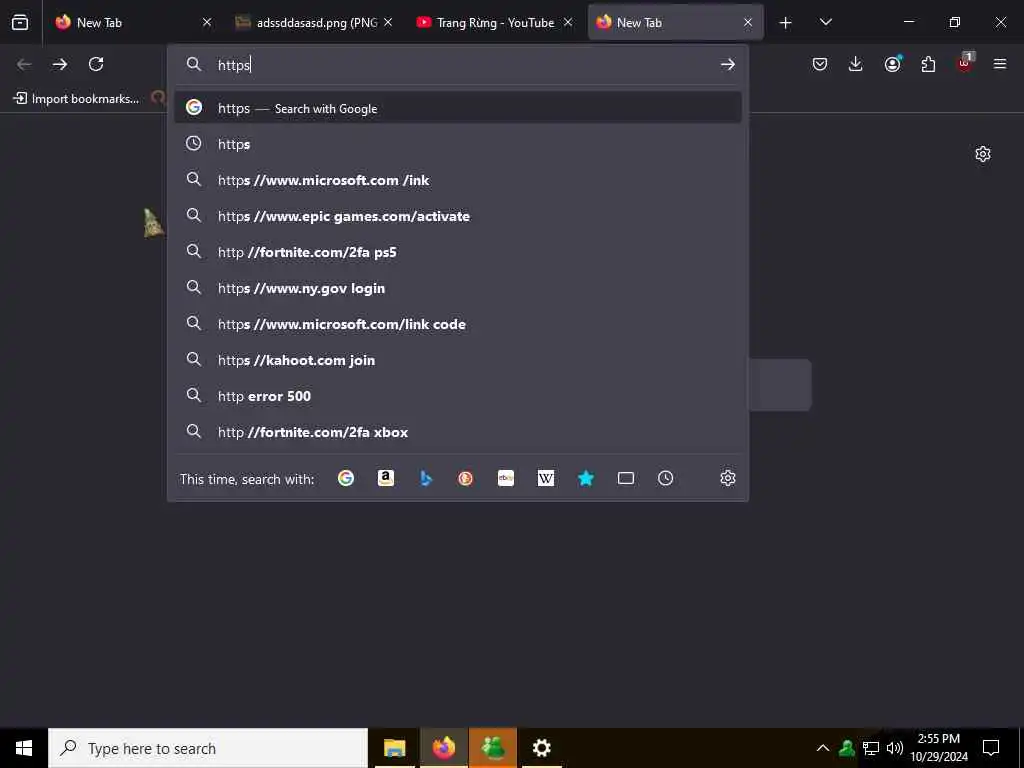Open the Firefox account icon
The image size is (1024, 768).
coord(892,64)
